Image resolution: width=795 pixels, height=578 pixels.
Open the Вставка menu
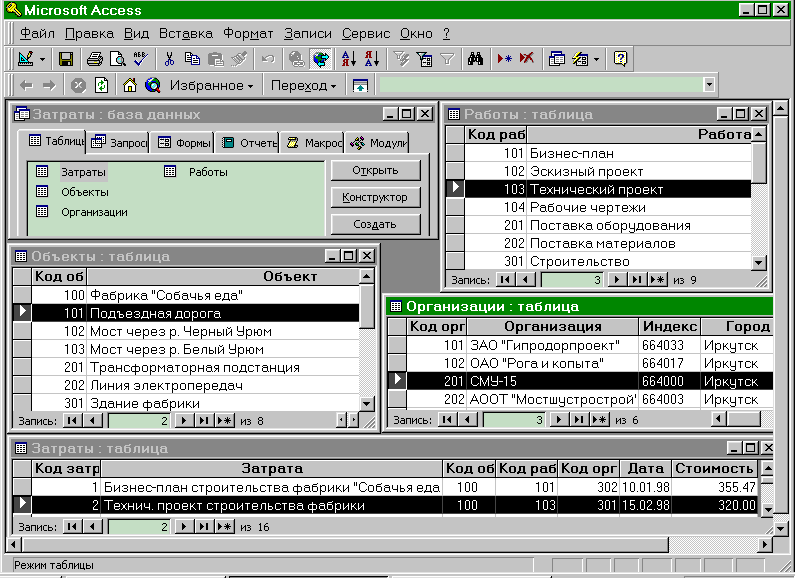[x=186, y=33]
